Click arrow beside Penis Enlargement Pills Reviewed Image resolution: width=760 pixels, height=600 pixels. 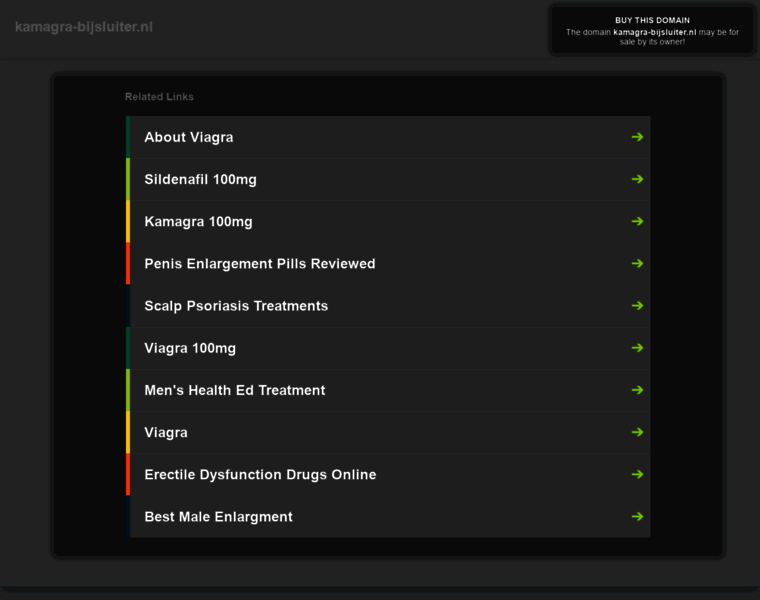[637, 264]
